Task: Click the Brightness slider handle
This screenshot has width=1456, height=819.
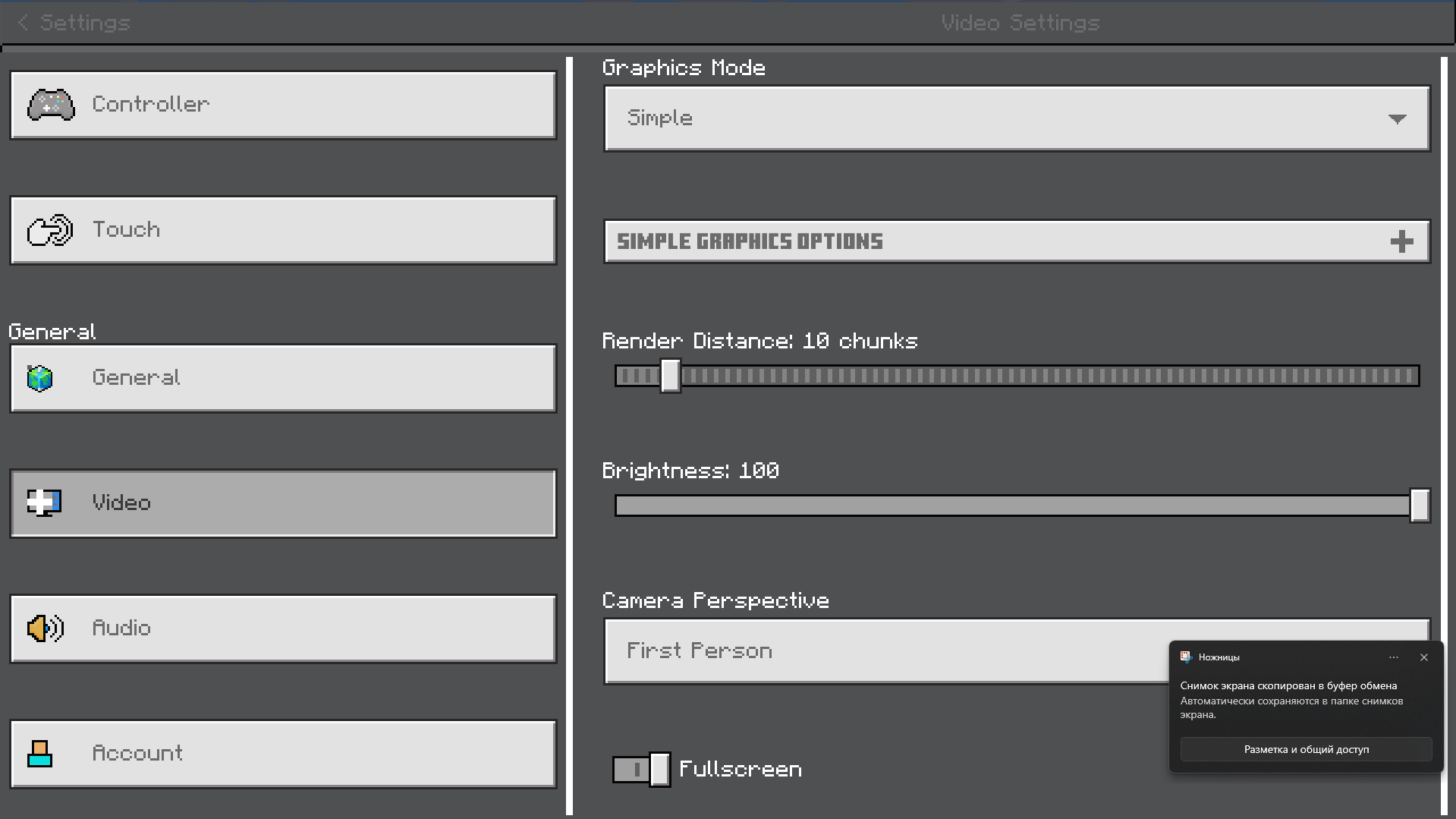Action: pyautogui.click(x=1419, y=506)
